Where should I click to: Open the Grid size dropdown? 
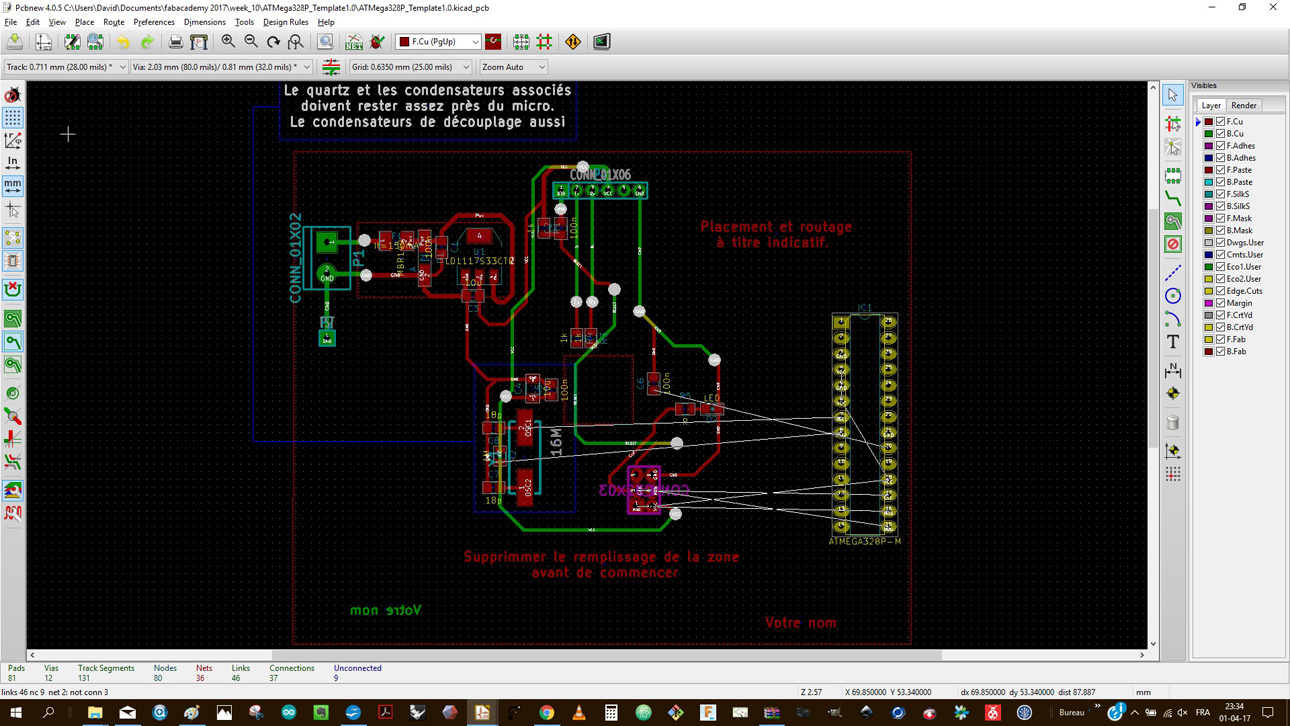410,67
